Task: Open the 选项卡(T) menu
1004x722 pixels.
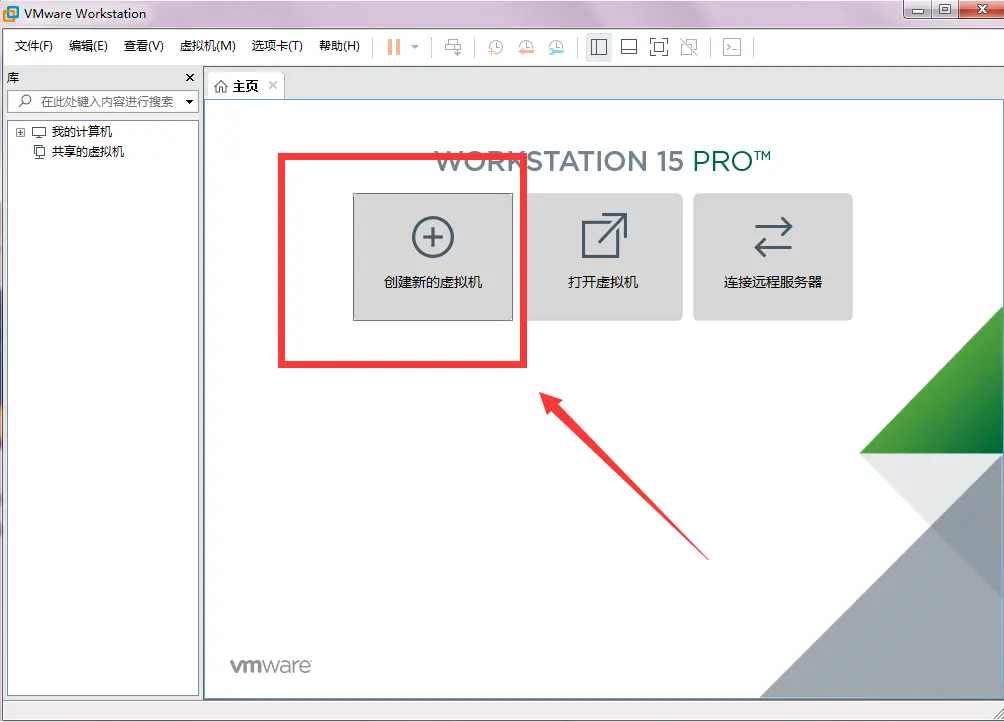Action: [277, 46]
